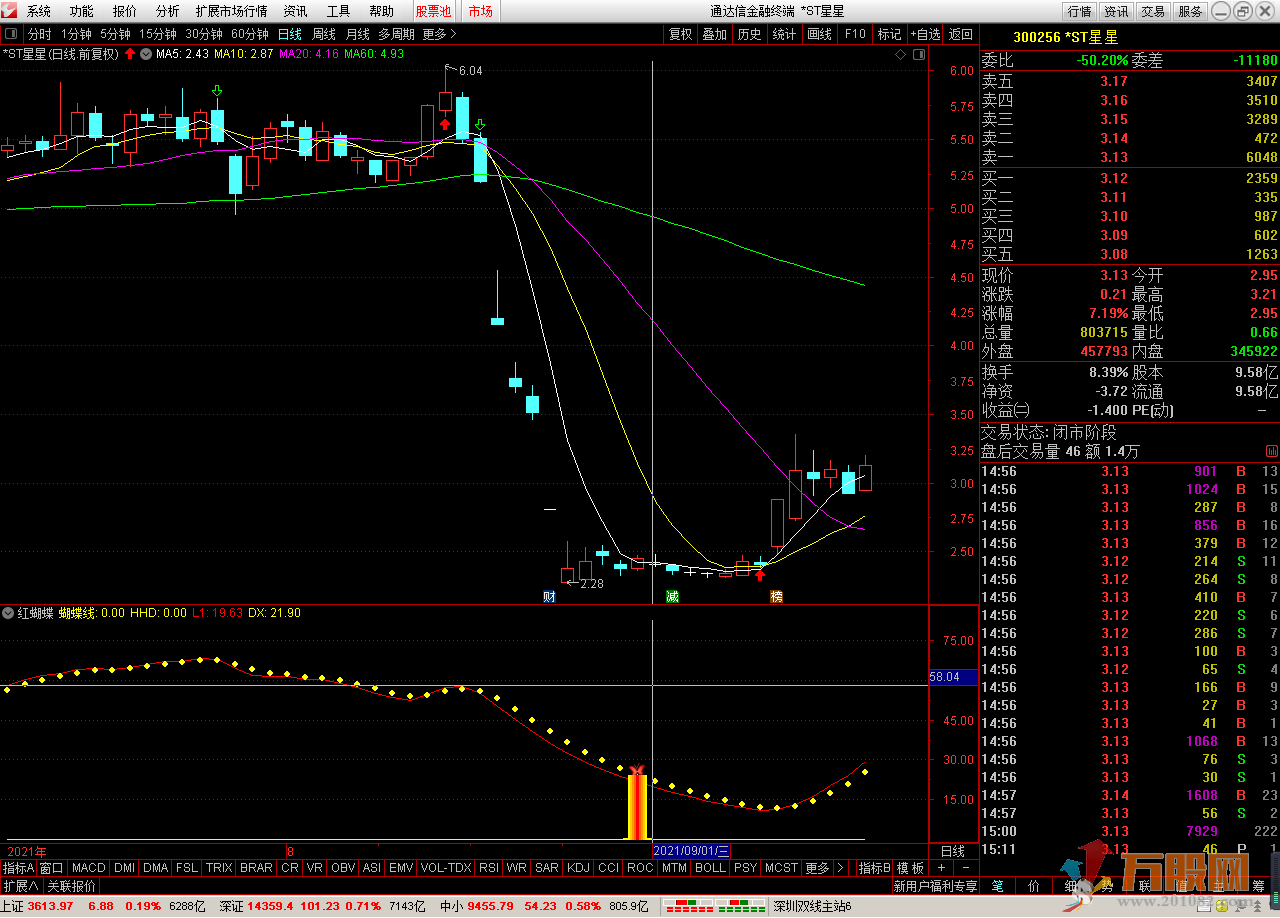Viewport: 1280px width, 918px height.
Task: Expand the 更多 indicators list
Action: pyautogui.click(x=817, y=868)
